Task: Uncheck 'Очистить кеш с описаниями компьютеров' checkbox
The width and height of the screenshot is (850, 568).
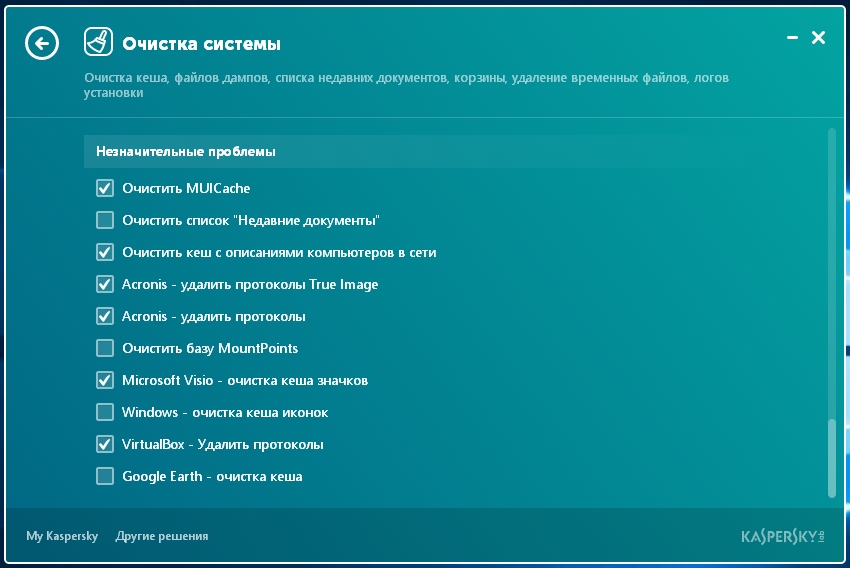Action: click(105, 252)
